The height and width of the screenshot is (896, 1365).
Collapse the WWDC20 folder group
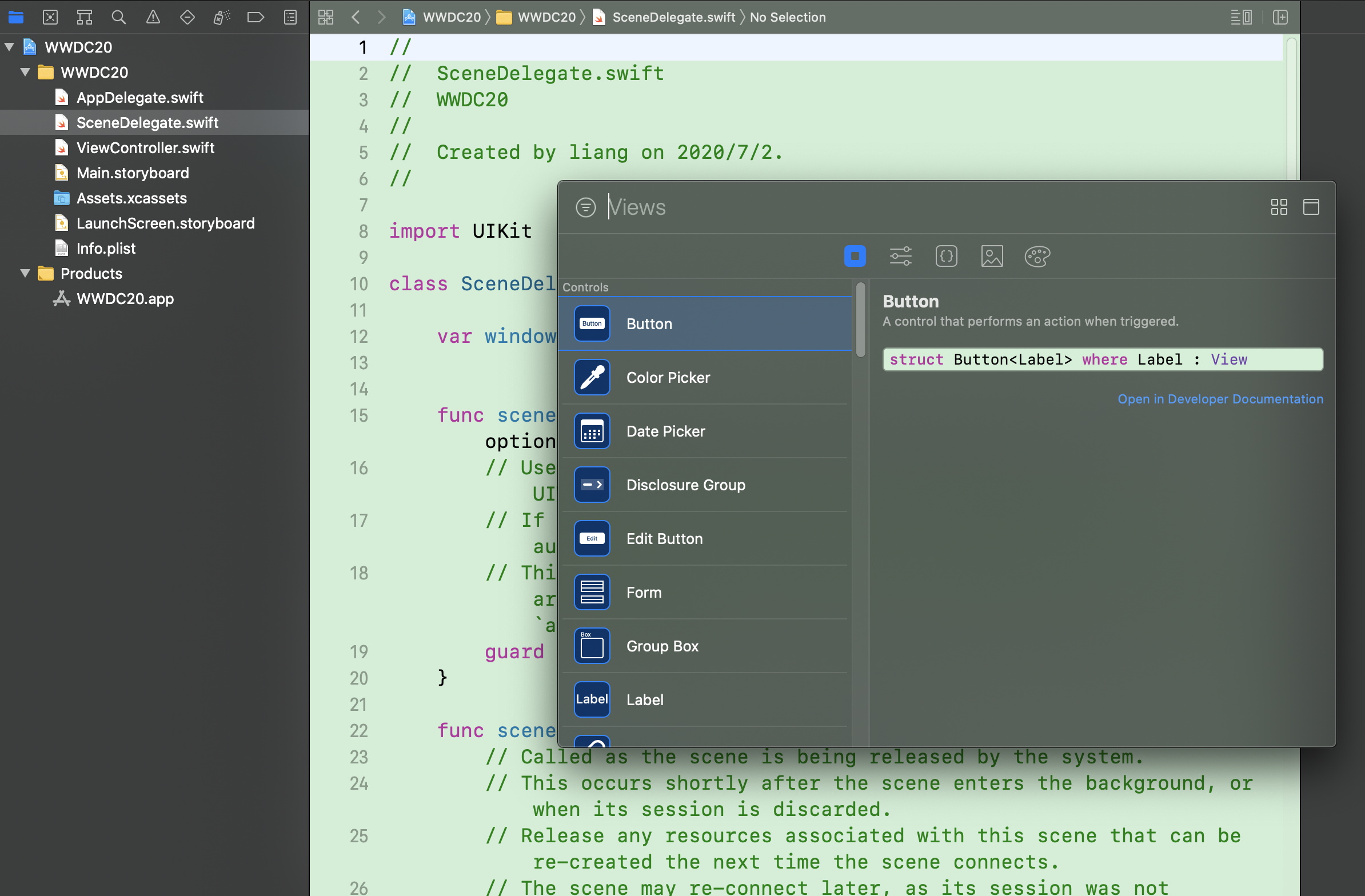[25, 72]
